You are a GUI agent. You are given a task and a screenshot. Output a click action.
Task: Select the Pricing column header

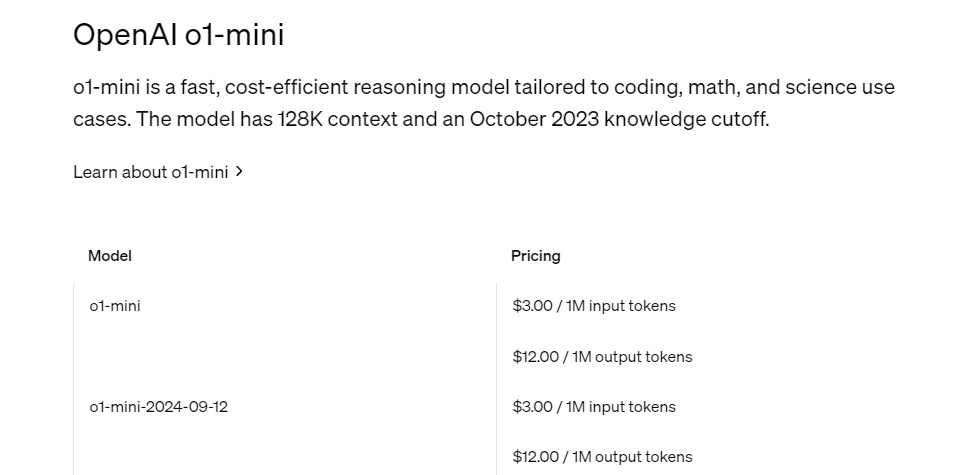(x=536, y=256)
